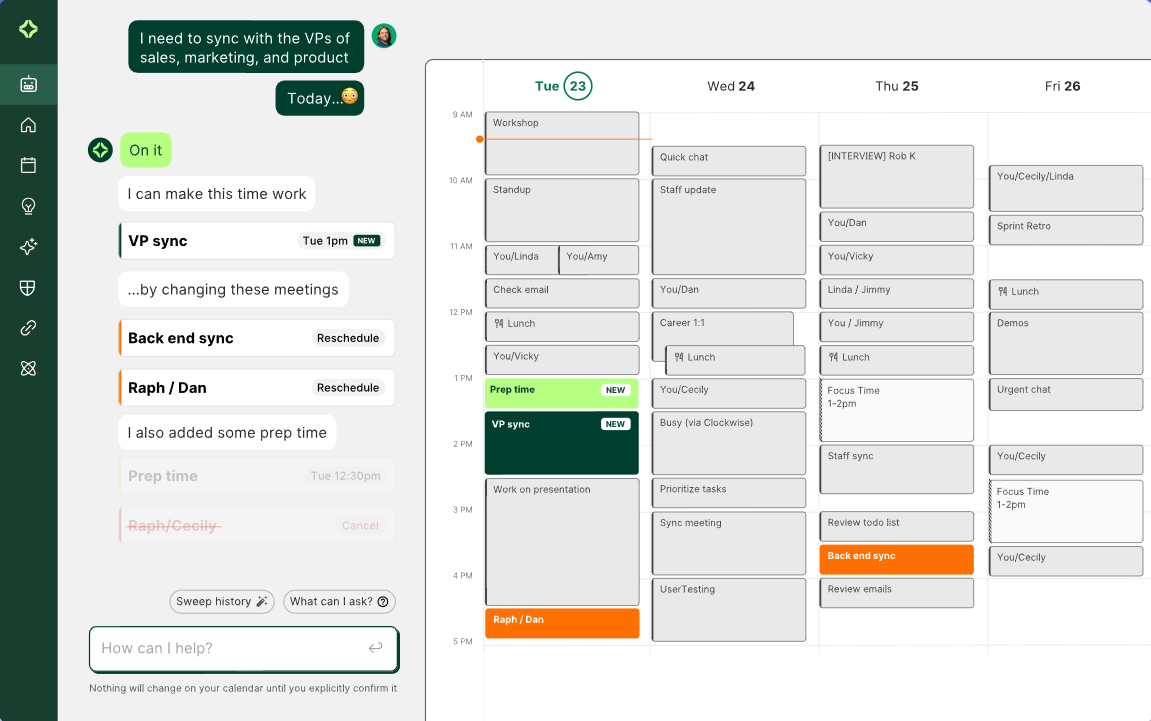Click Reschedule on Back end sync

(x=348, y=338)
